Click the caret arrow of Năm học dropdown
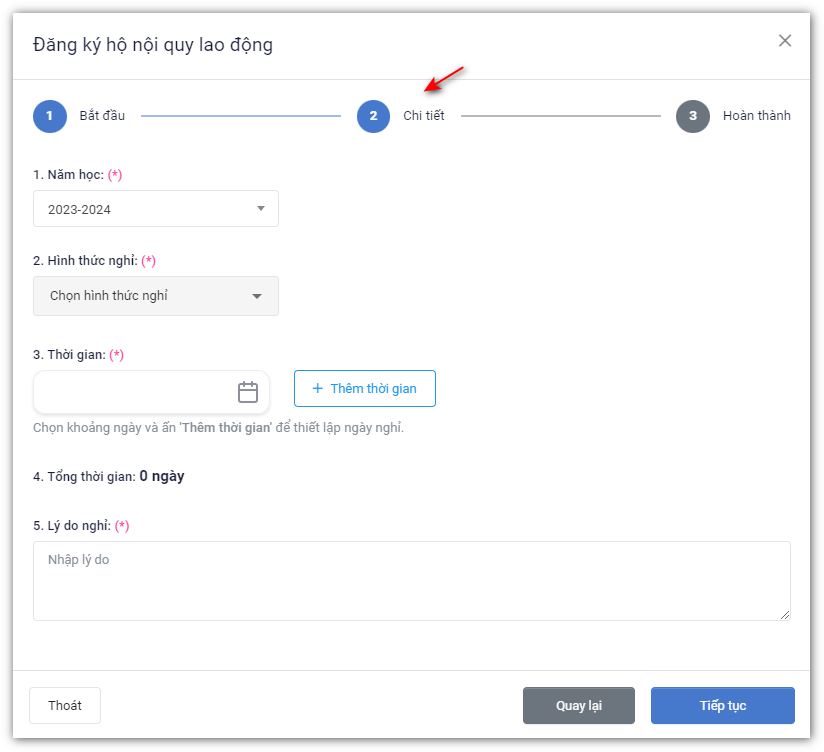This screenshot has height=752, width=824. click(x=261, y=209)
